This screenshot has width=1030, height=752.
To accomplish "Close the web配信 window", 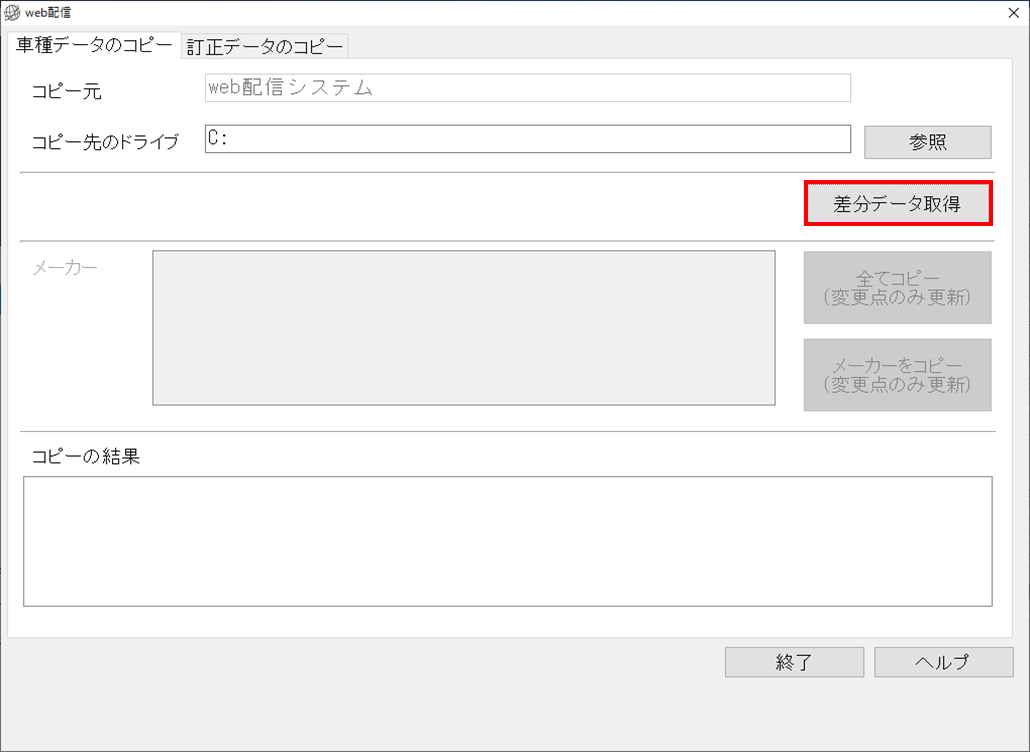I will point(1014,13).
